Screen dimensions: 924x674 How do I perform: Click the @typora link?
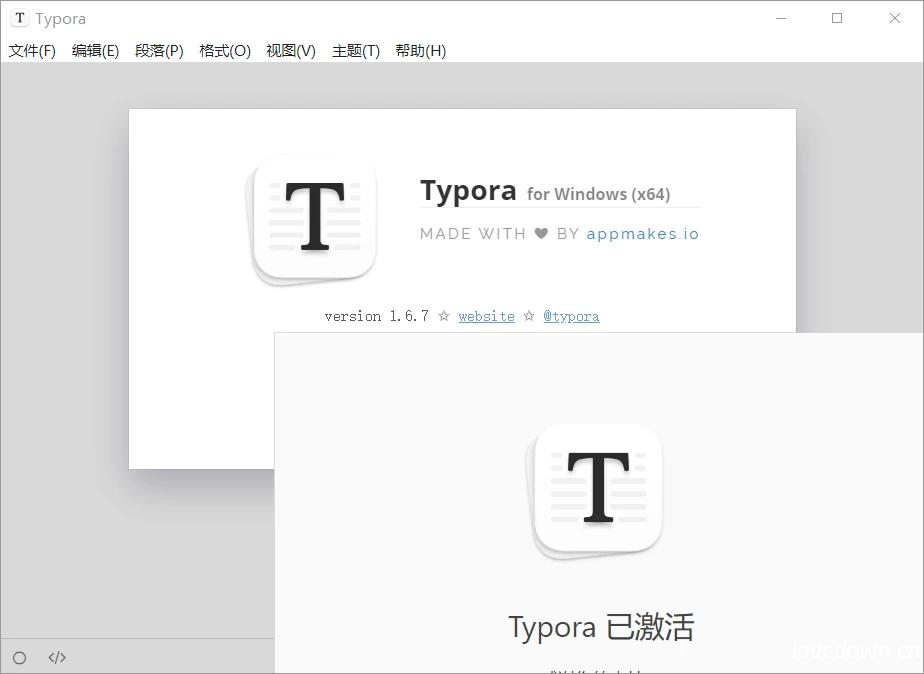click(x=571, y=316)
